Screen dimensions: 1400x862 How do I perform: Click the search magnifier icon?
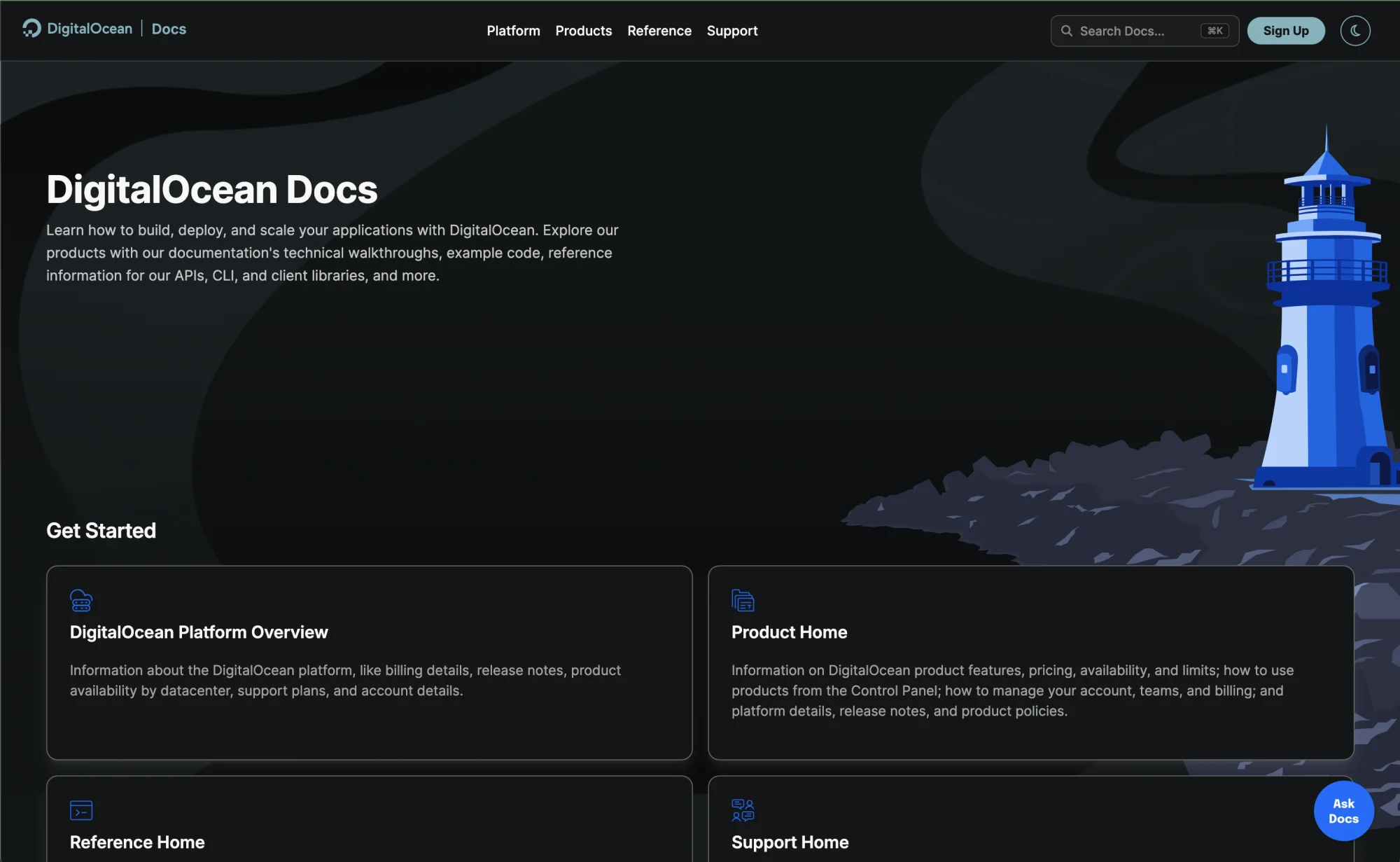tap(1067, 31)
